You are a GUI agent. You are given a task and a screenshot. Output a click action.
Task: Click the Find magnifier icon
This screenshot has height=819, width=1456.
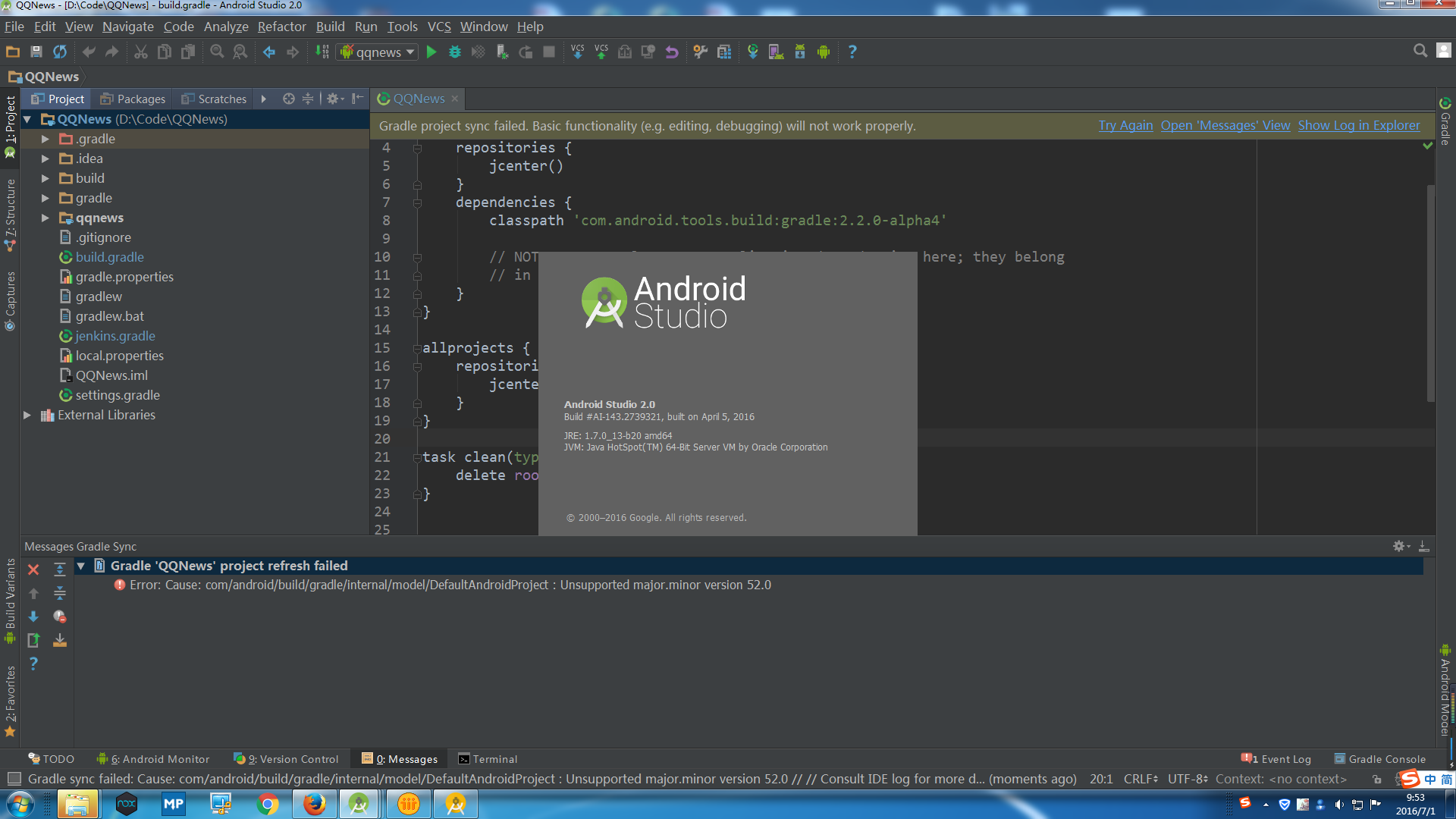217,52
